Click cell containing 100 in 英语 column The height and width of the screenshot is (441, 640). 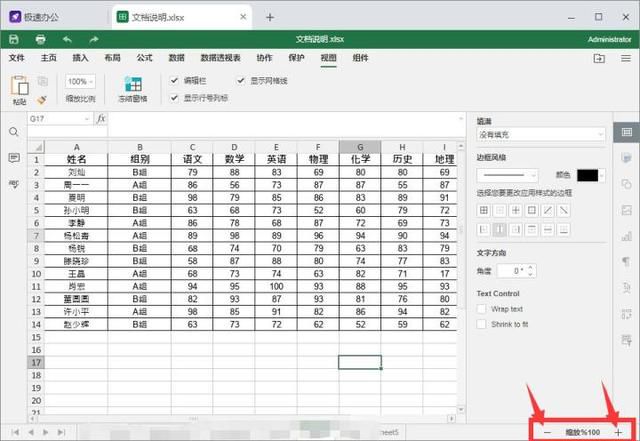click(276, 287)
